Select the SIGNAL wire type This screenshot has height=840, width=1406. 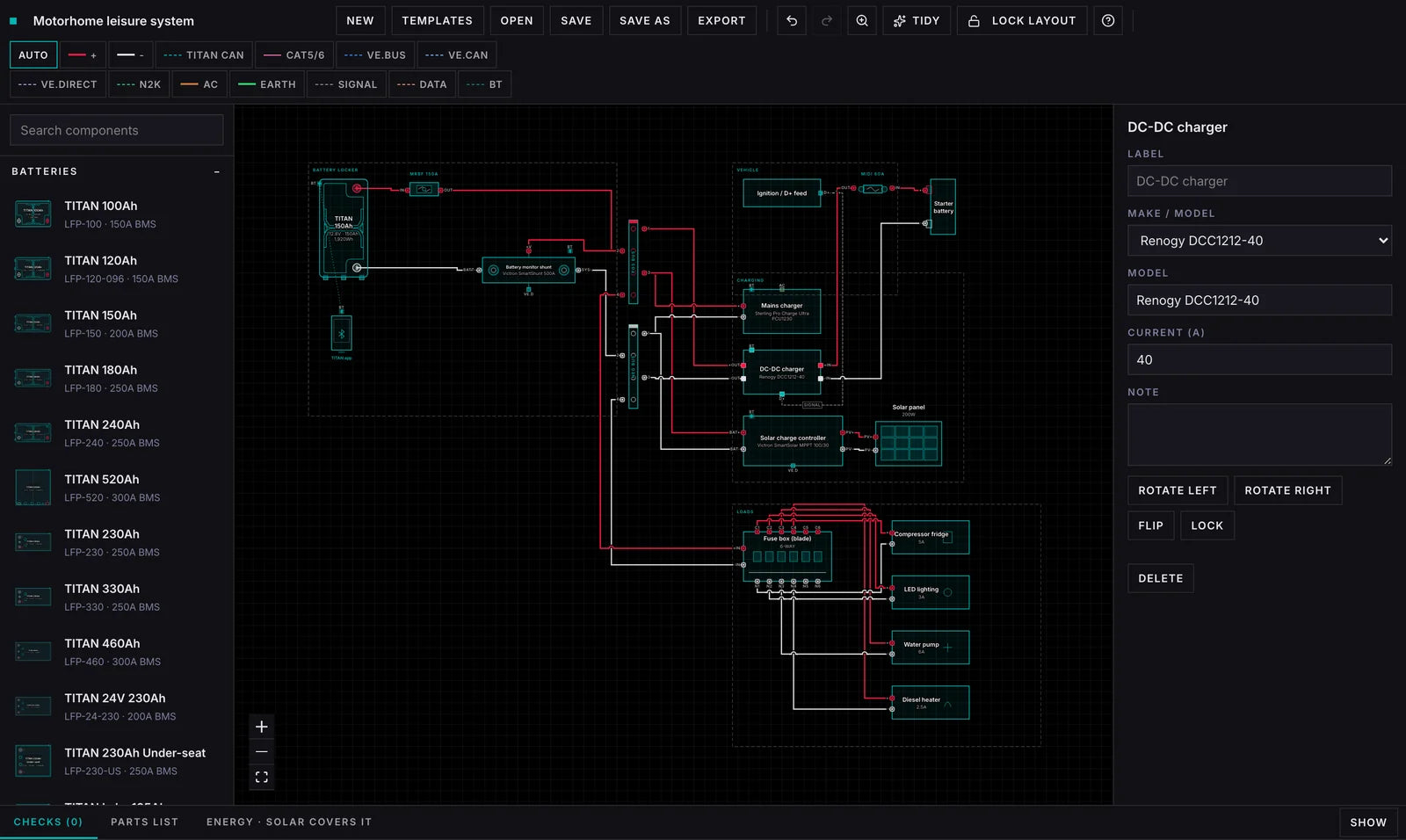[x=346, y=84]
